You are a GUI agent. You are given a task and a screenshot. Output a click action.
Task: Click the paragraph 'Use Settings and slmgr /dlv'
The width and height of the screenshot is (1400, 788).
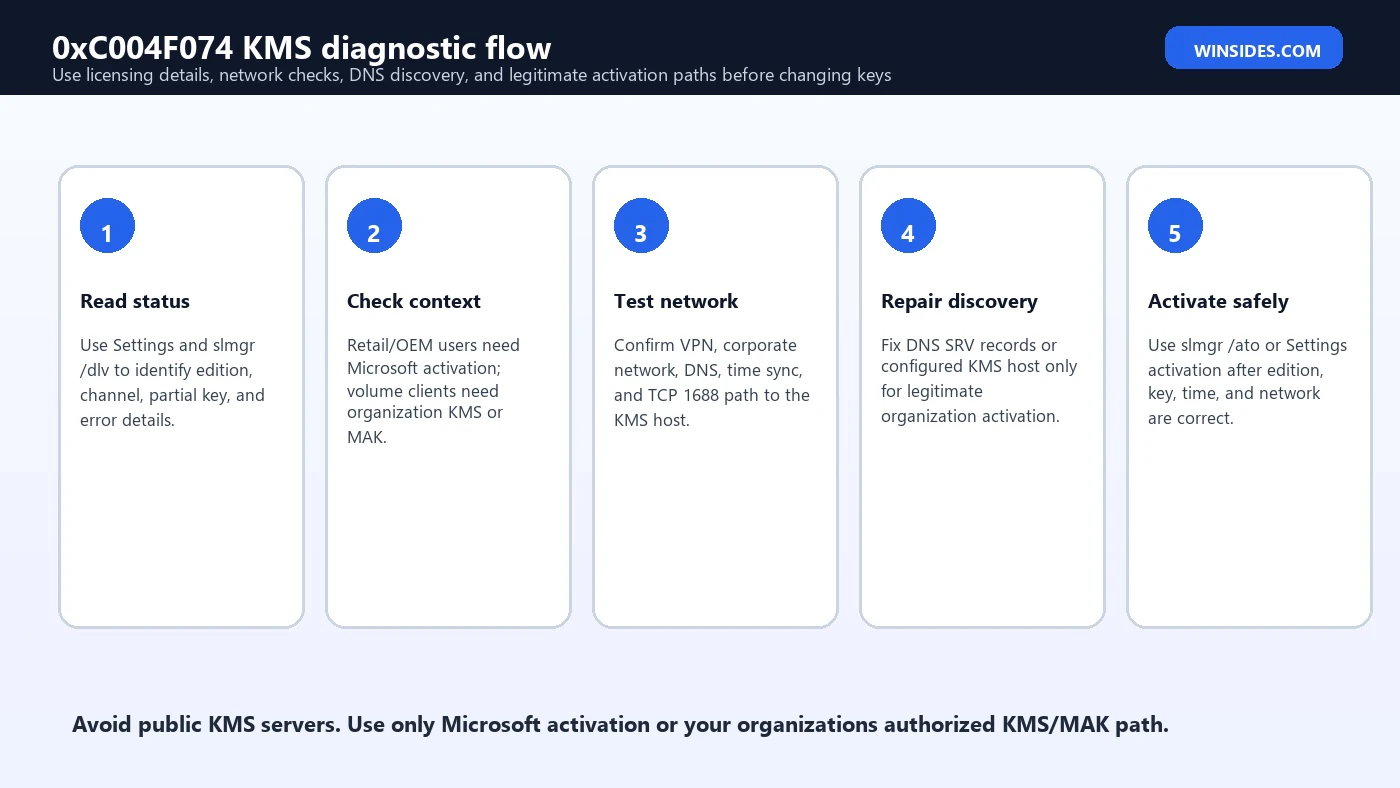[x=172, y=382]
